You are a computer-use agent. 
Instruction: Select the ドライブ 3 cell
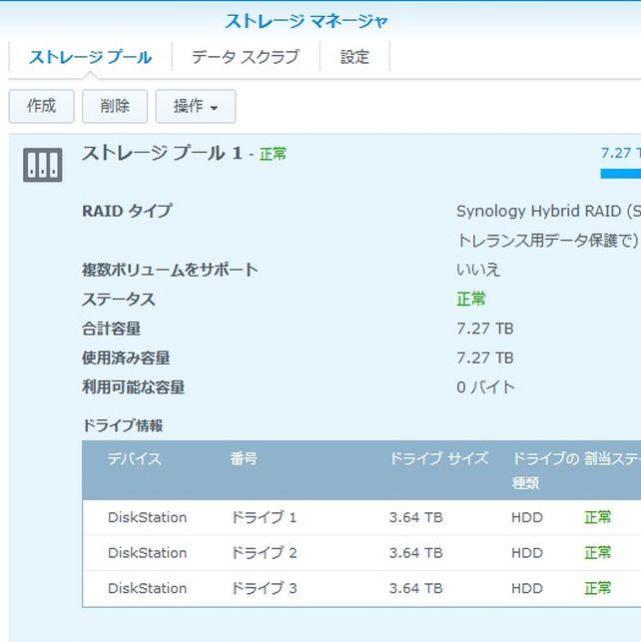click(x=264, y=589)
